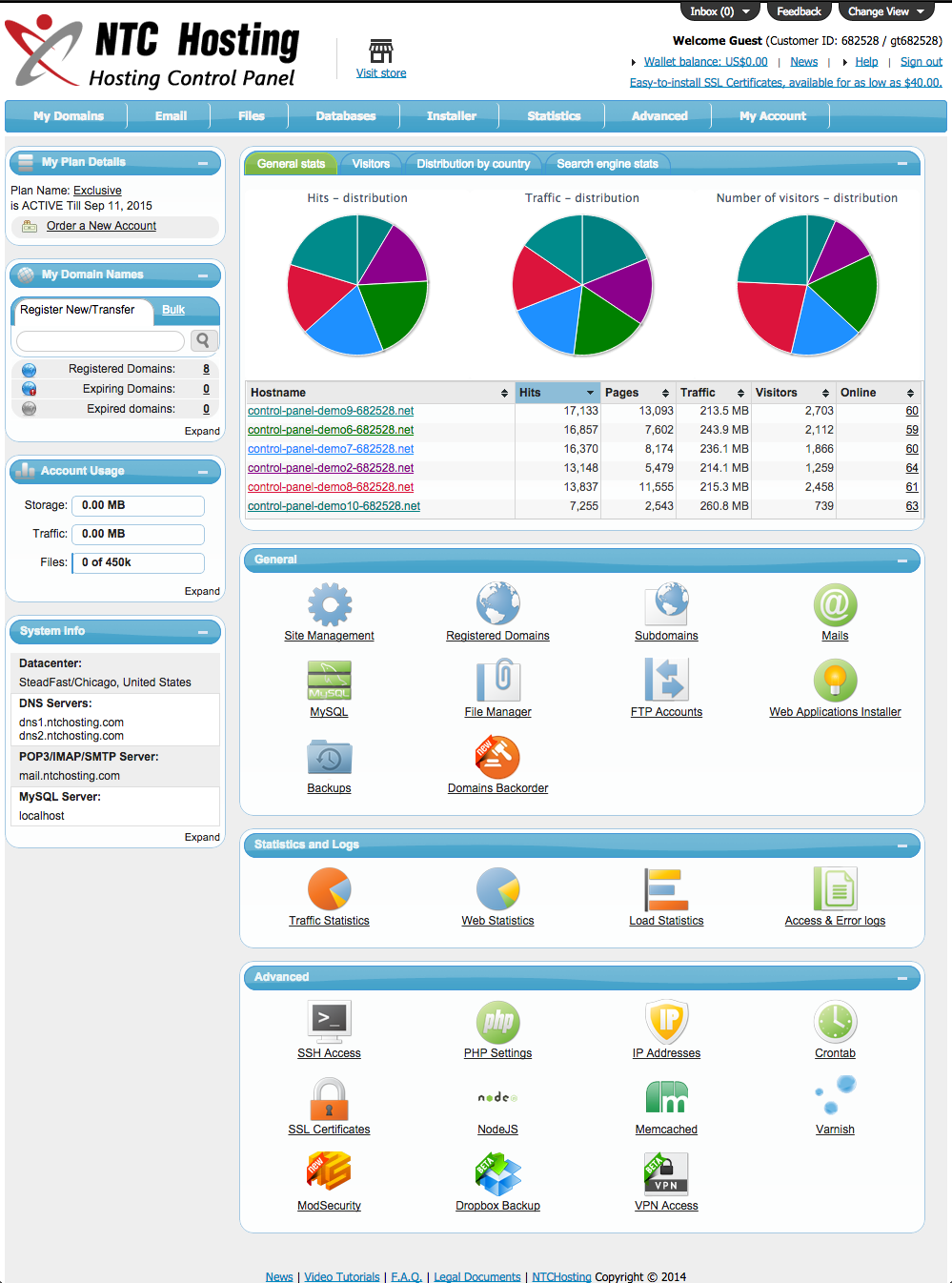
Task: Click the Number of visitors pie chart
Action: (x=807, y=285)
